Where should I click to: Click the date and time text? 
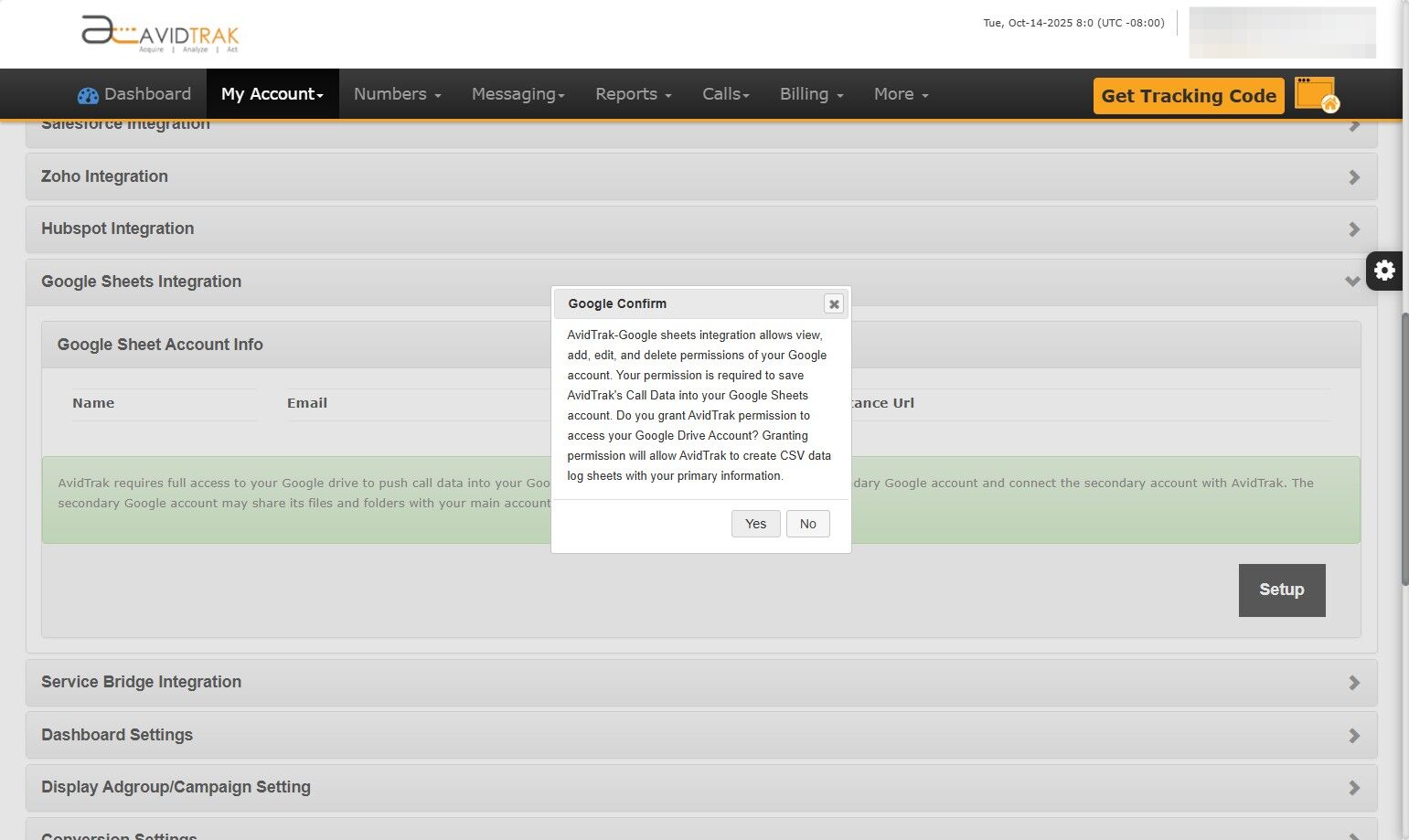[1073, 23]
